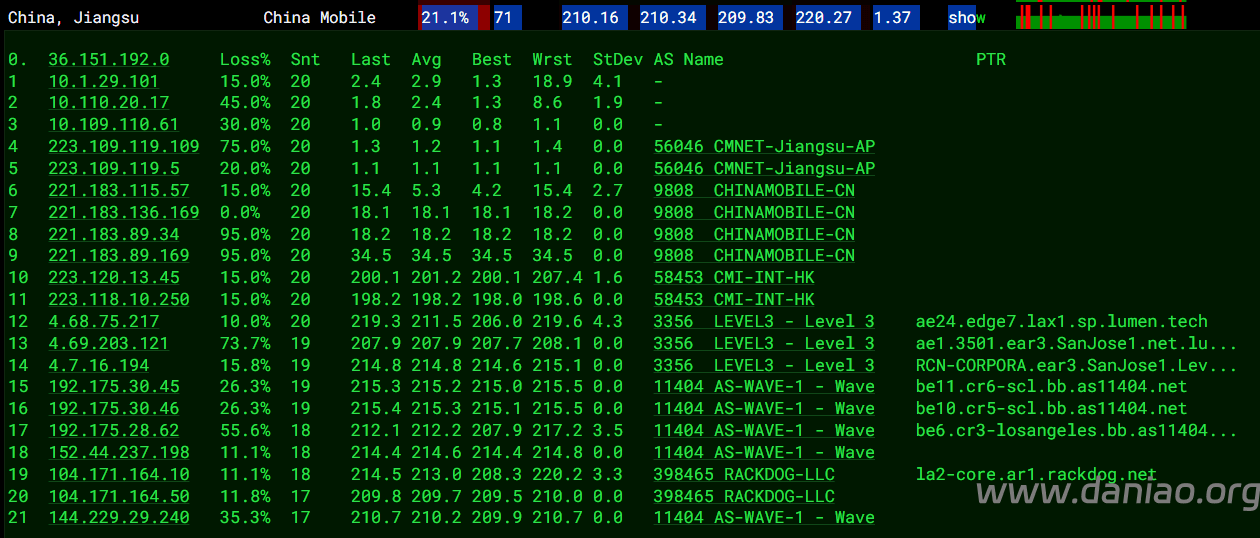Click the 'Wrst' column header

553,60
